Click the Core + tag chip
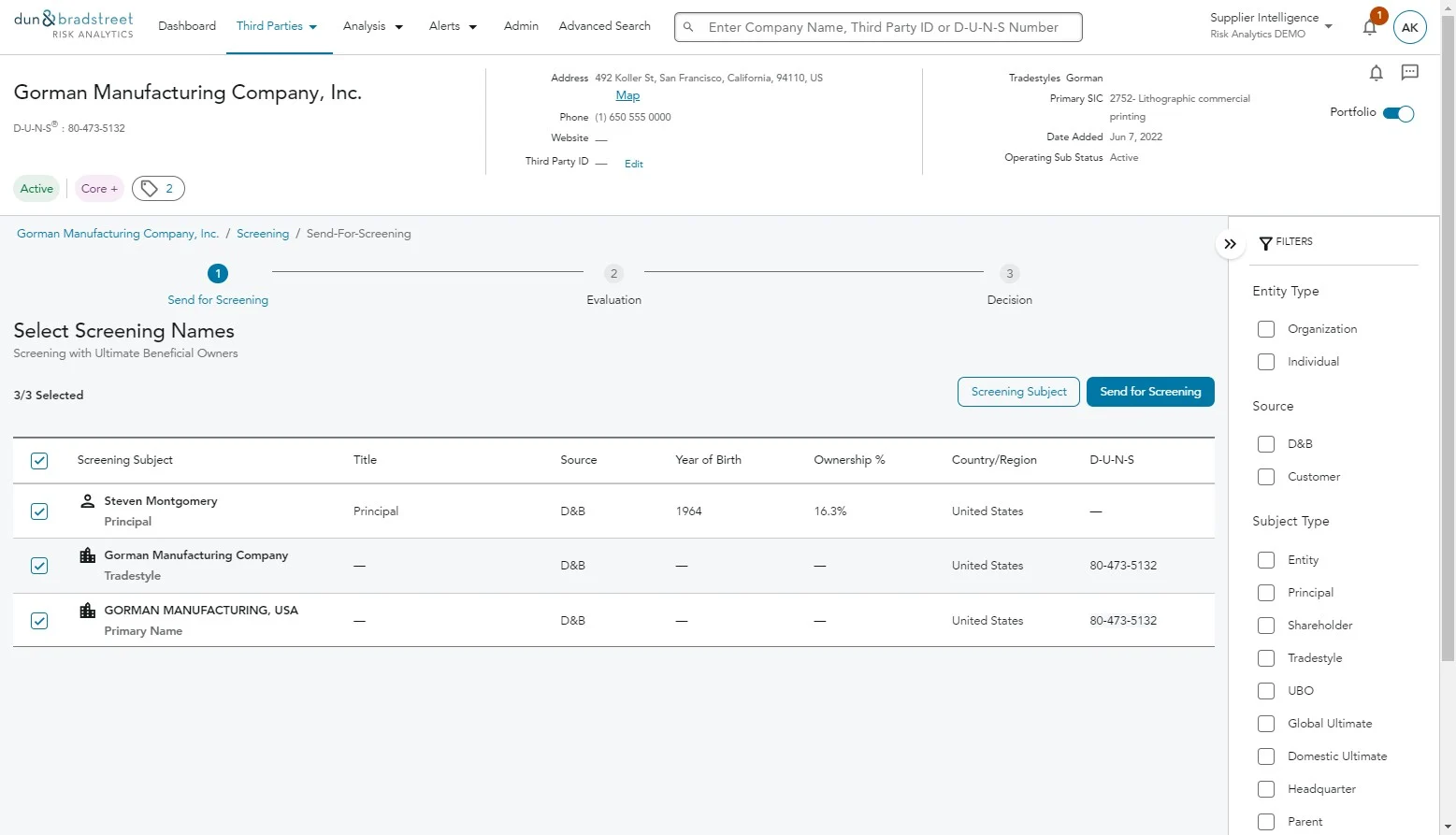 tap(99, 189)
